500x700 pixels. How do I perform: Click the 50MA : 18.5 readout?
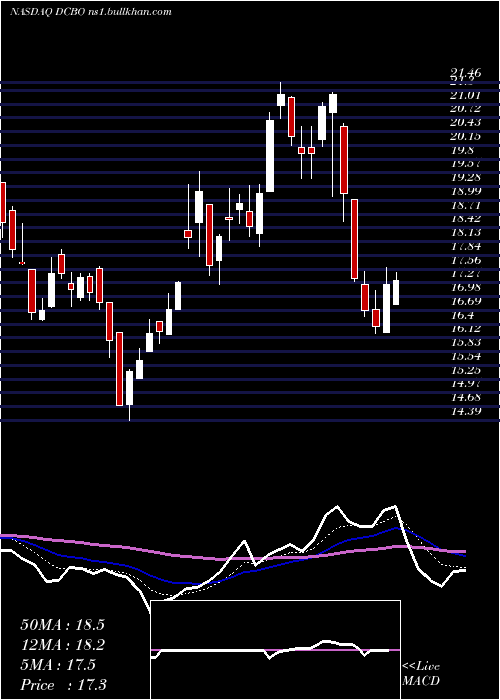(x=62, y=625)
